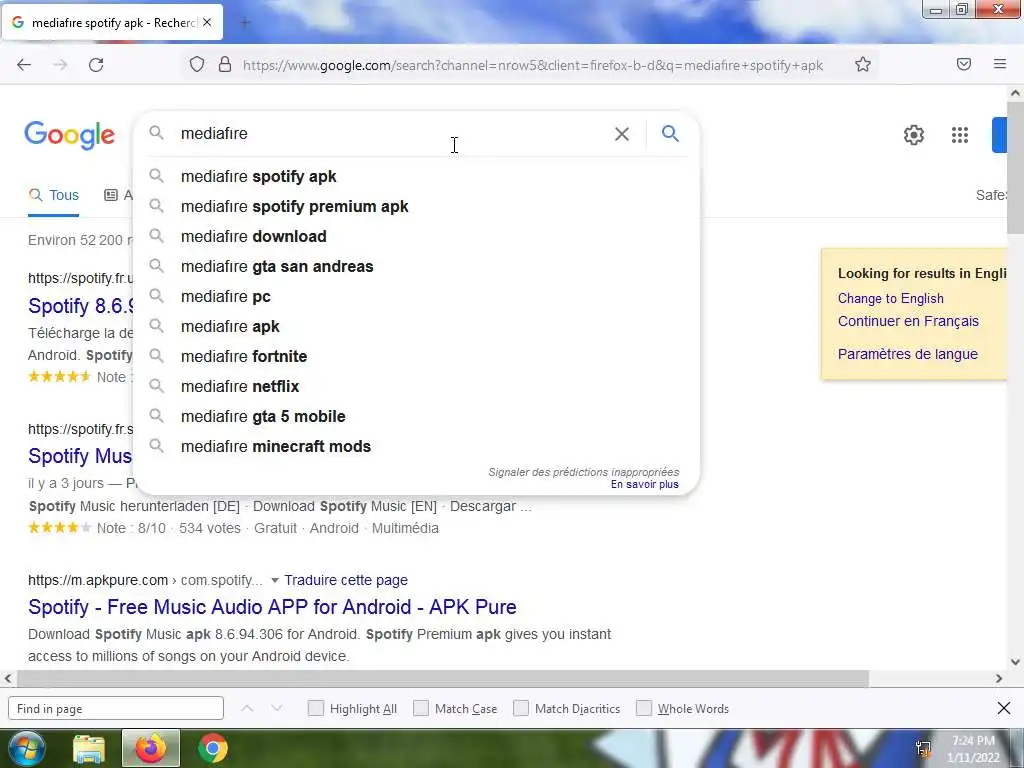Pick the mediafire apk suggestion
Viewport: 1024px width, 768px height.
coord(417,327)
